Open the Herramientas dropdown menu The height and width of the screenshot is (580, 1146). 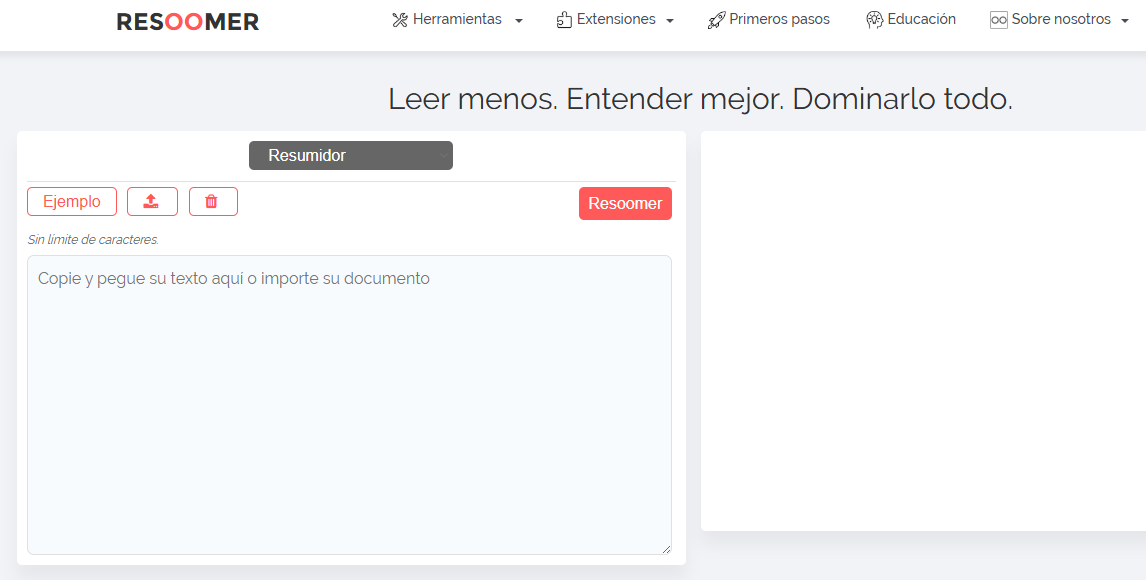pos(458,20)
